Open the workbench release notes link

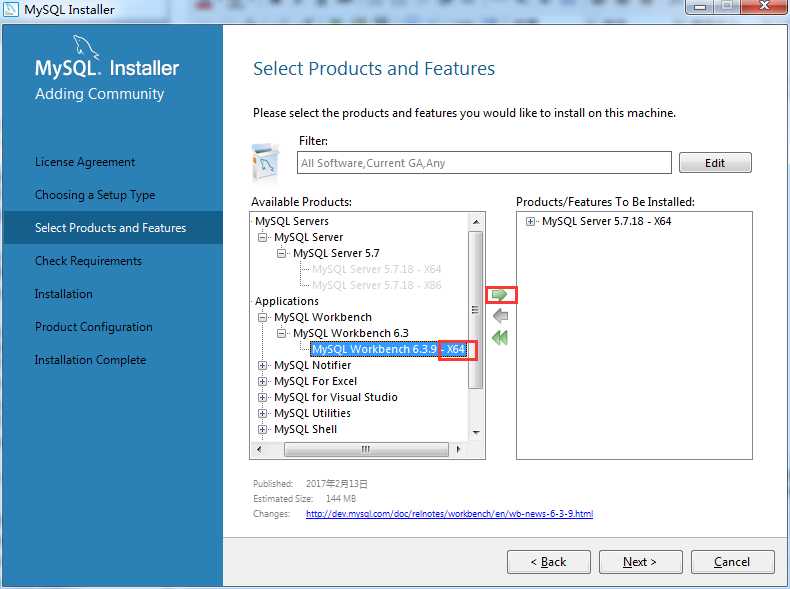[449, 514]
